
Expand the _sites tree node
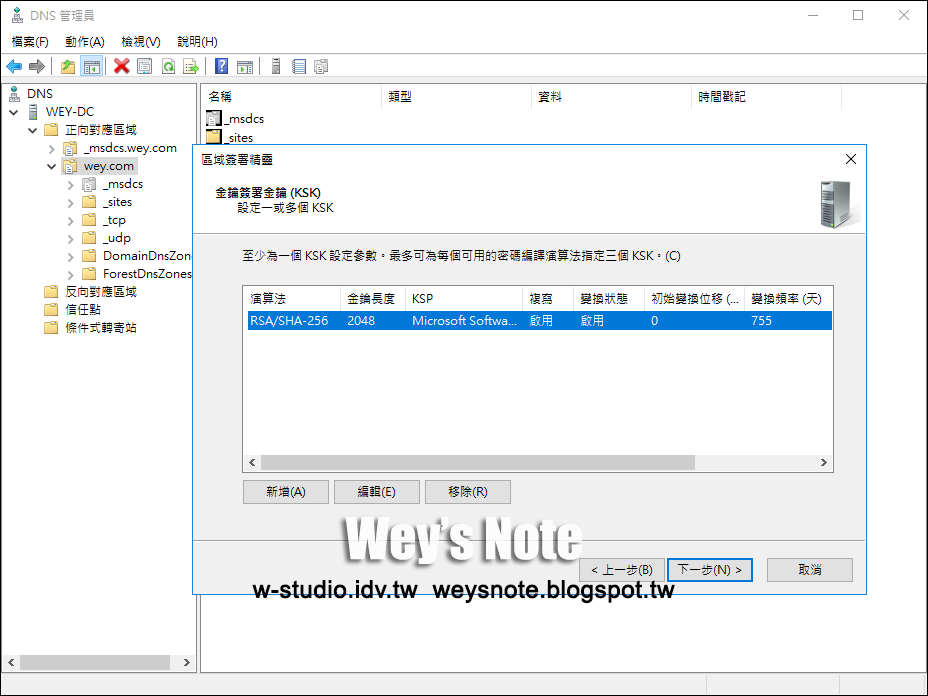coord(70,203)
